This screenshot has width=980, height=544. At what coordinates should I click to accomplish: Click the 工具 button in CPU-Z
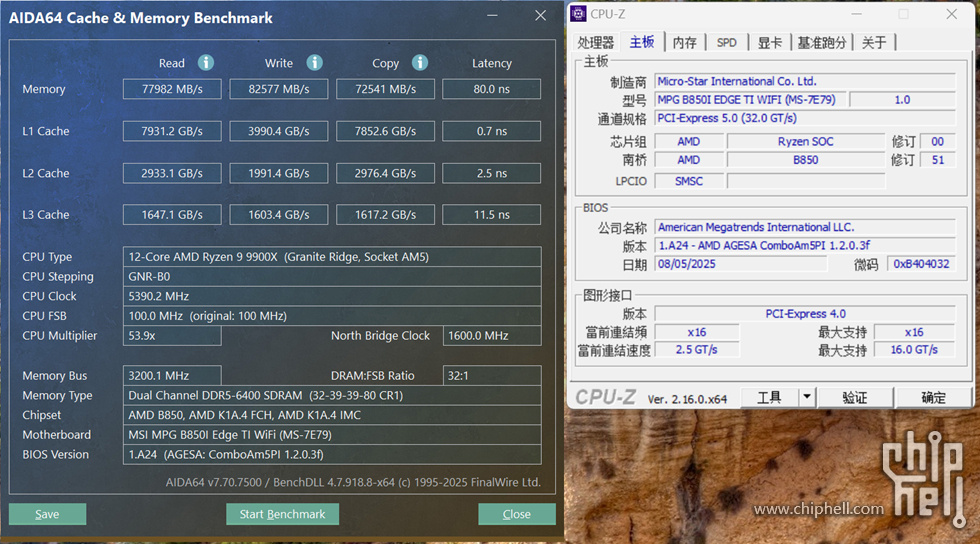pyautogui.click(x=769, y=397)
